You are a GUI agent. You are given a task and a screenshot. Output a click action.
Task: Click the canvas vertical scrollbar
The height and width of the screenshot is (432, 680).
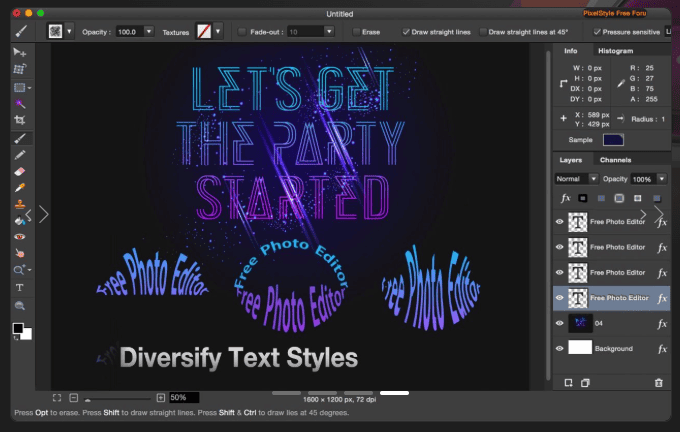coord(548,216)
